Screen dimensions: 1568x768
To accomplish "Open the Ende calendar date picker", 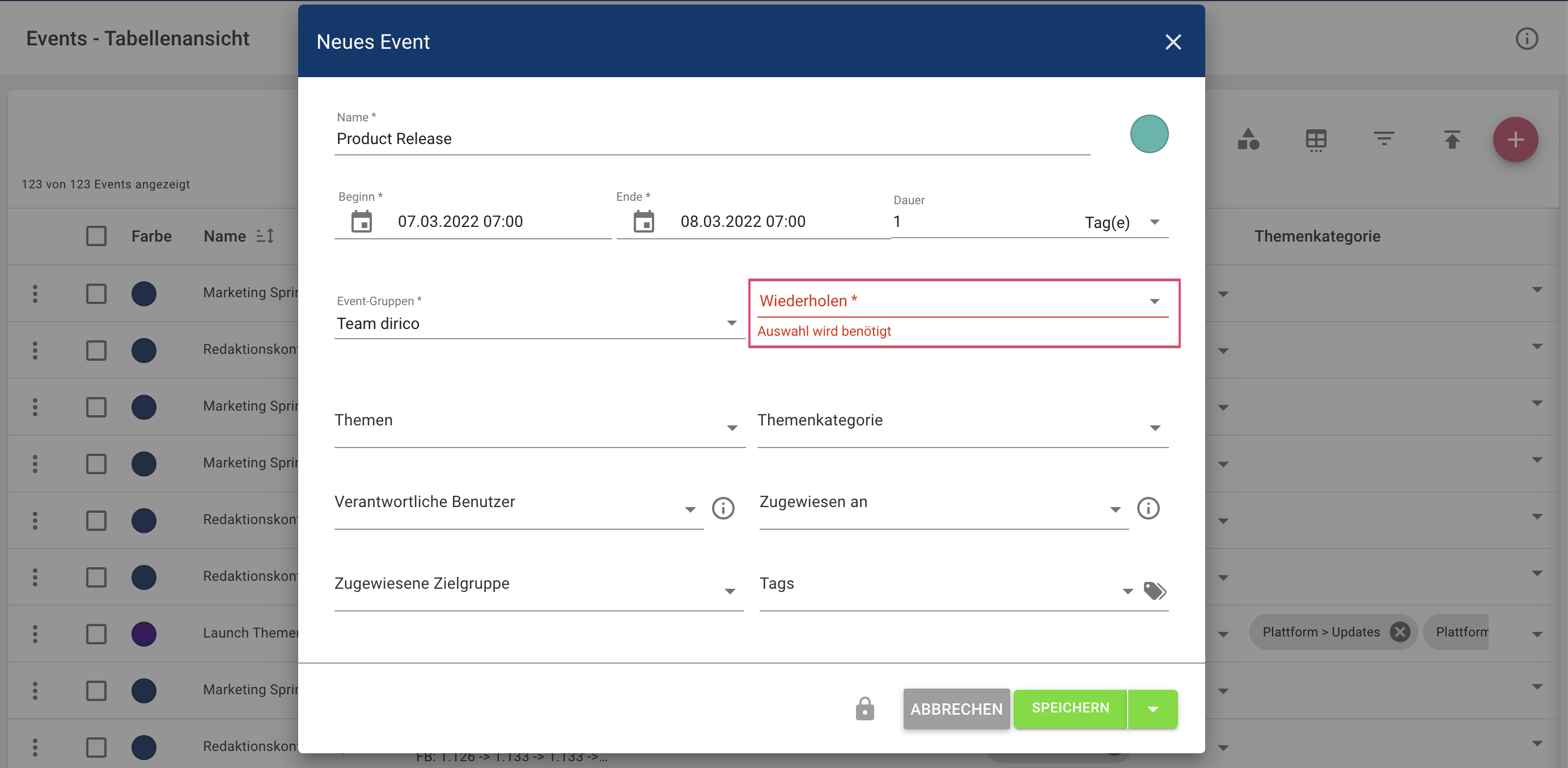I will [x=644, y=221].
